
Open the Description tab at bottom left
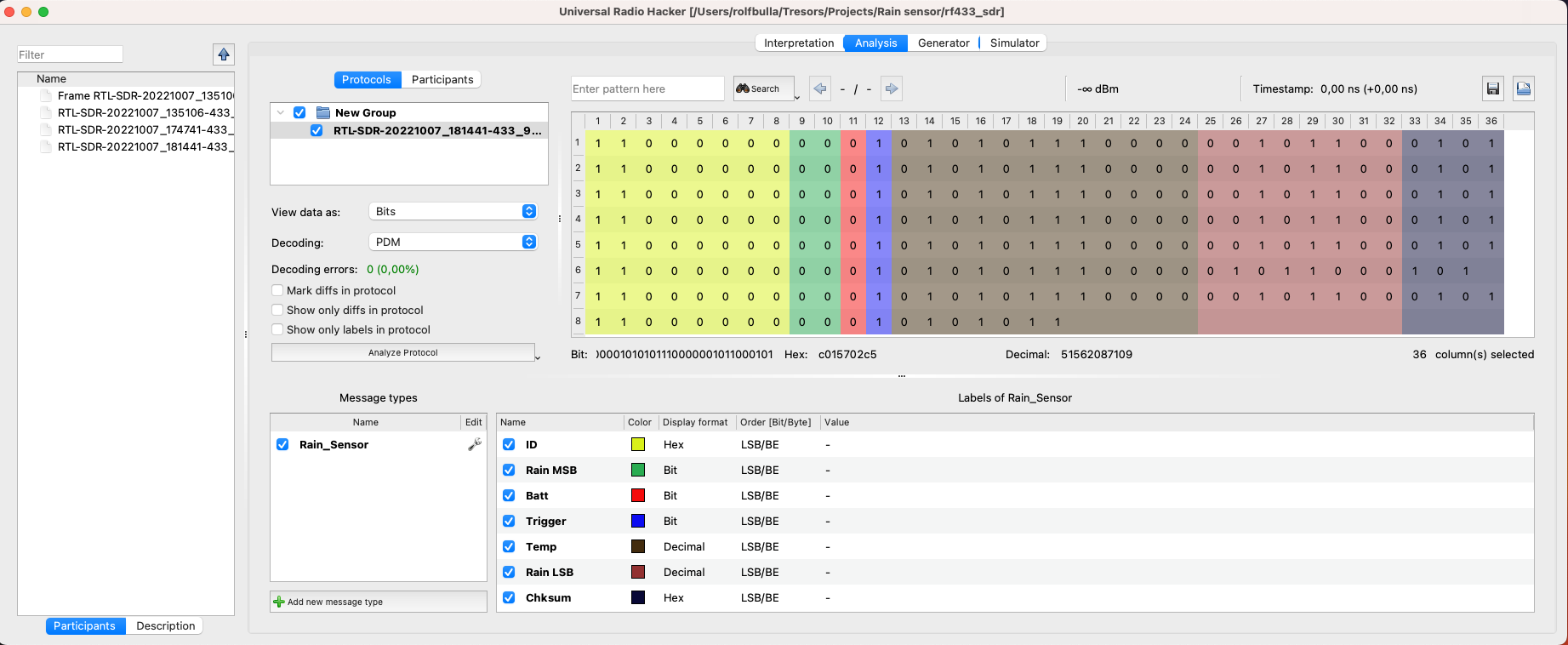165,625
